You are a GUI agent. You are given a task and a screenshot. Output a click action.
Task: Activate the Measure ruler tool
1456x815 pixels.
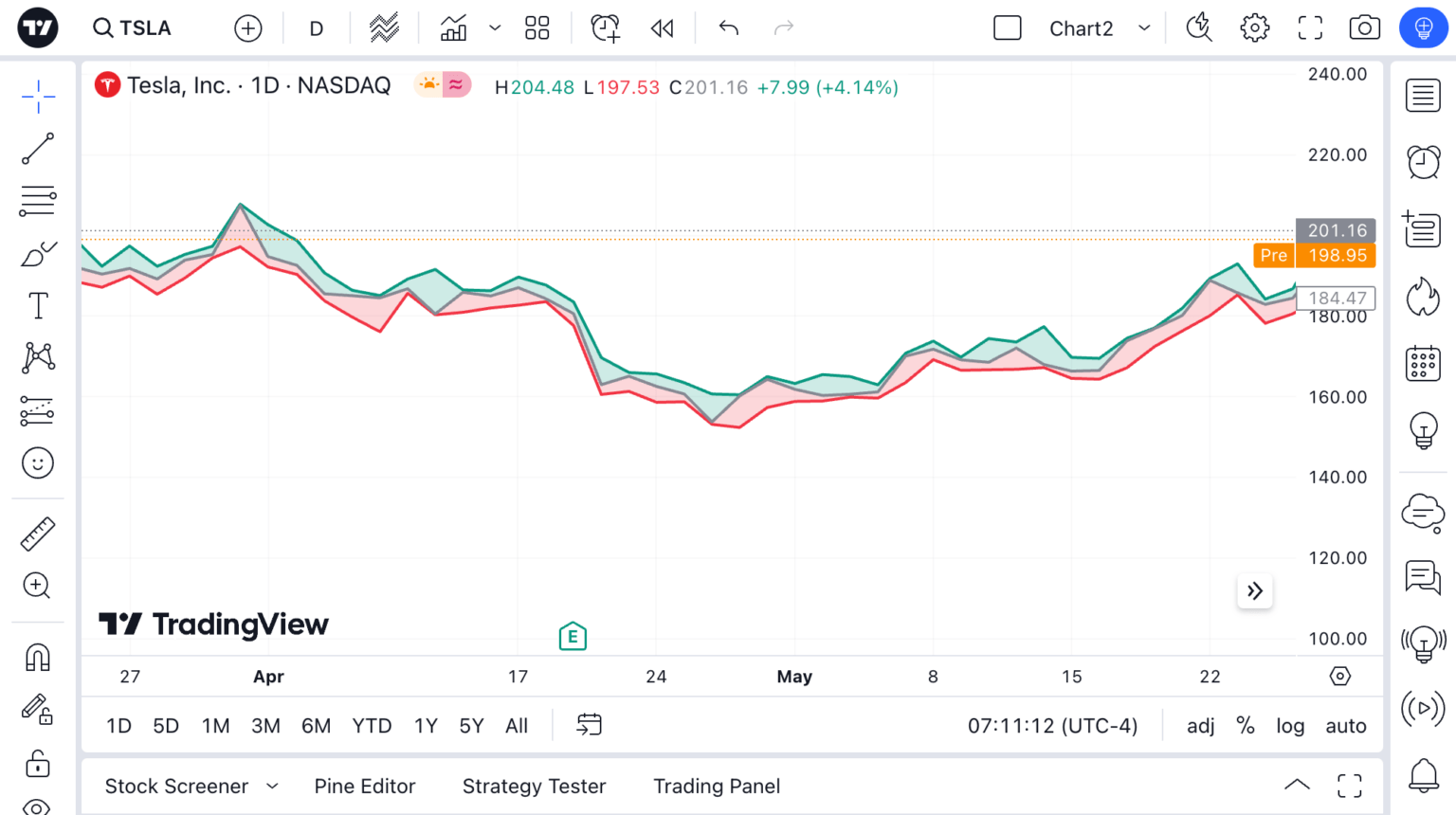pyautogui.click(x=38, y=534)
